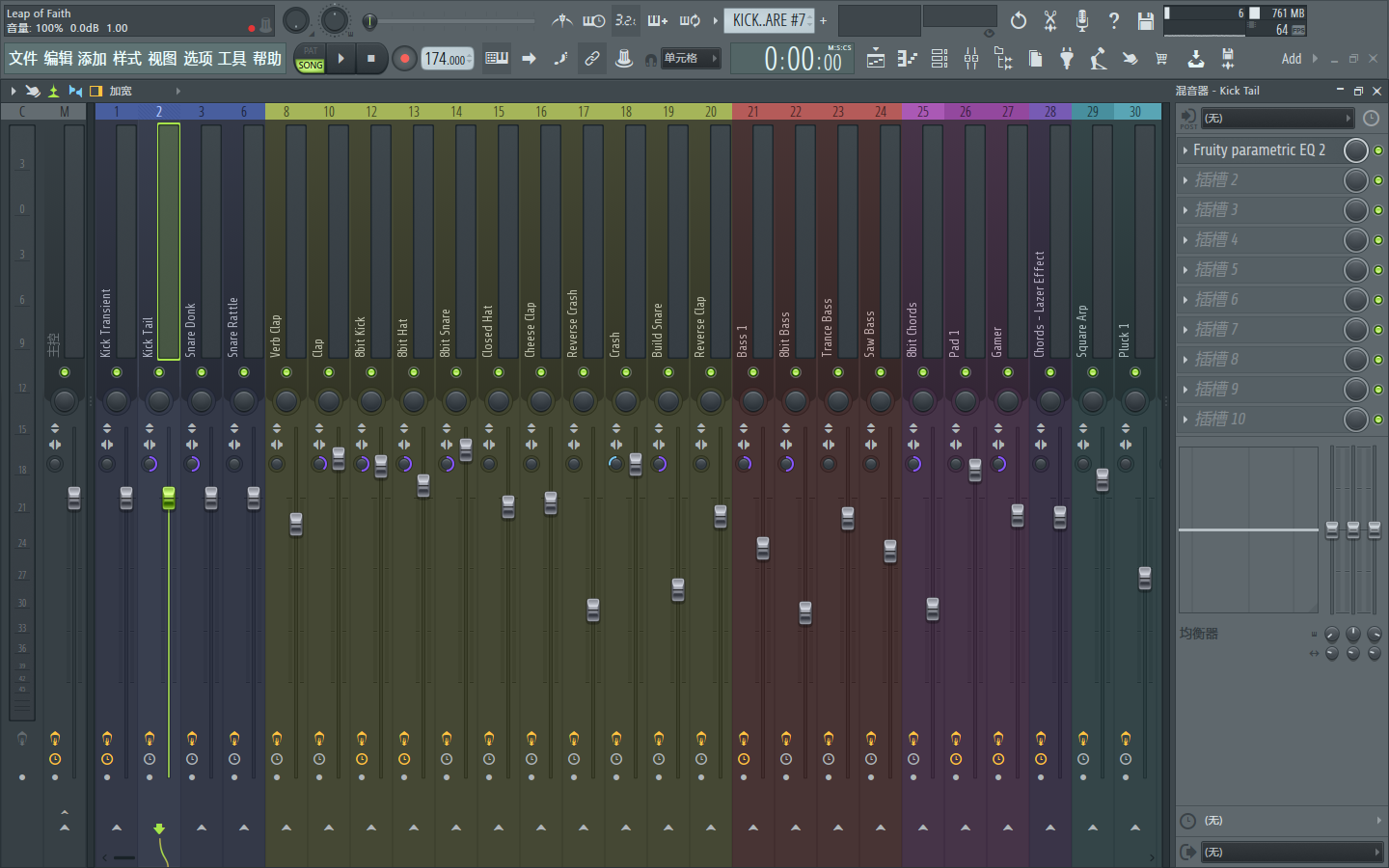1389x868 pixels.
Task: Open the plugin picker plug icon
Action: click(x=1066, y=59)
